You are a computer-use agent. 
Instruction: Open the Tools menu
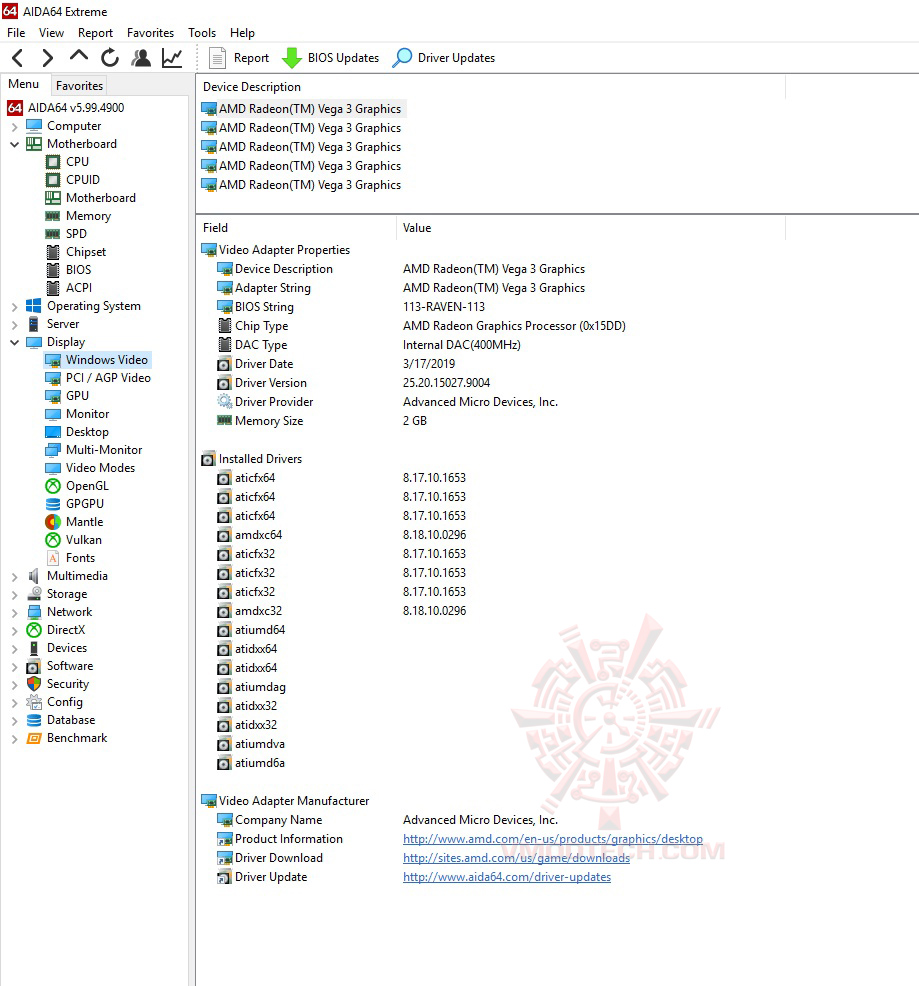(x=202, y=33)
